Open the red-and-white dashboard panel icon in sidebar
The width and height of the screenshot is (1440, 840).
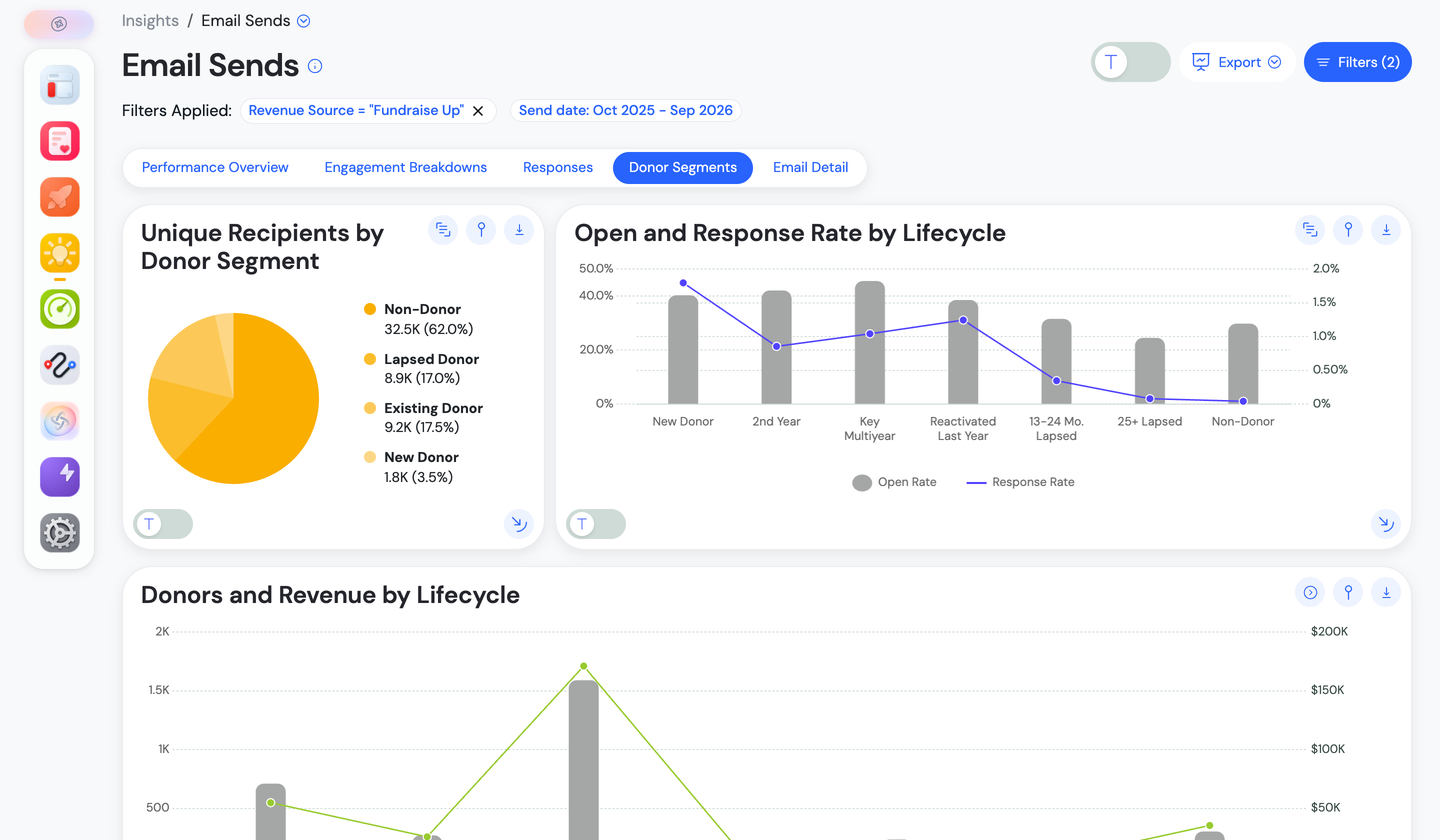(59, 85)
